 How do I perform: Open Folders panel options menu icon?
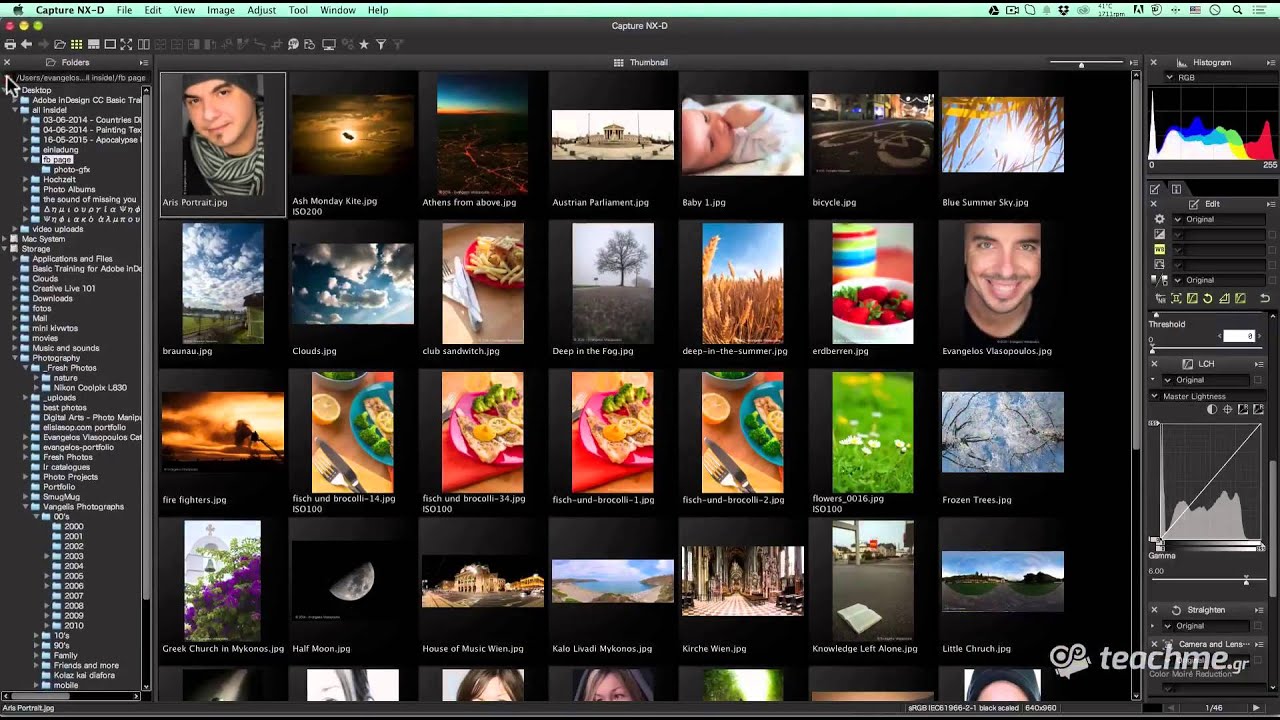coord(143,62)
